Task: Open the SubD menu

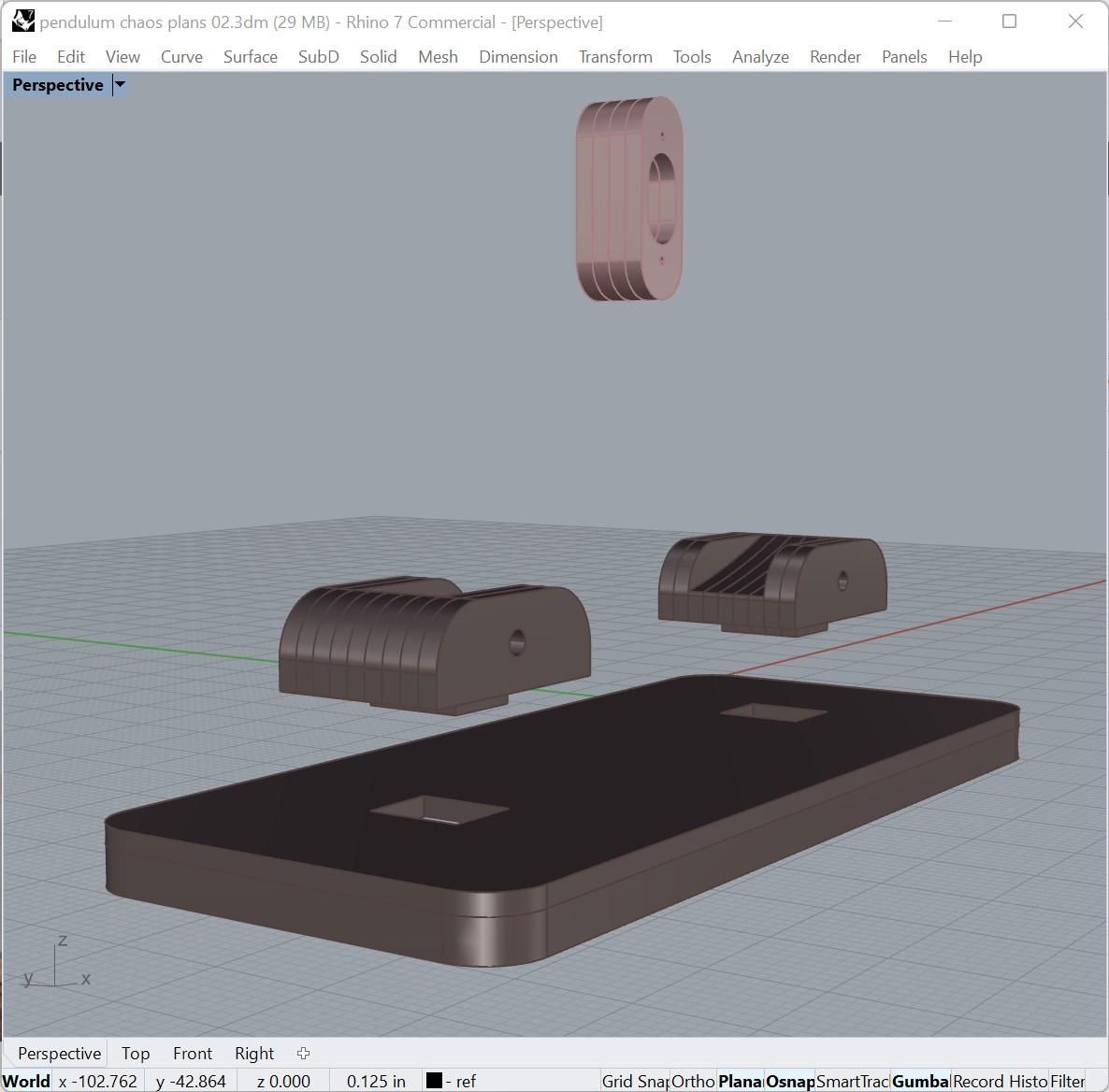Action: [x=318, y=57]
